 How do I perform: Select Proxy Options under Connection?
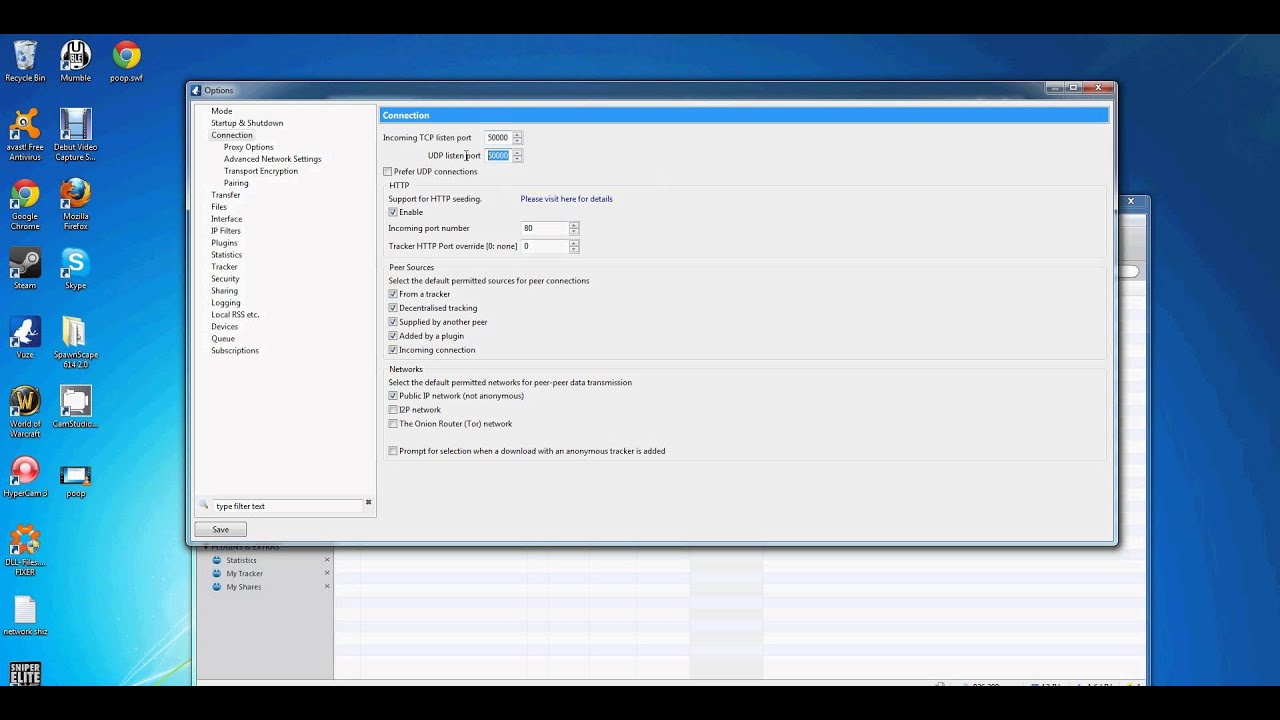coord(248,147)
